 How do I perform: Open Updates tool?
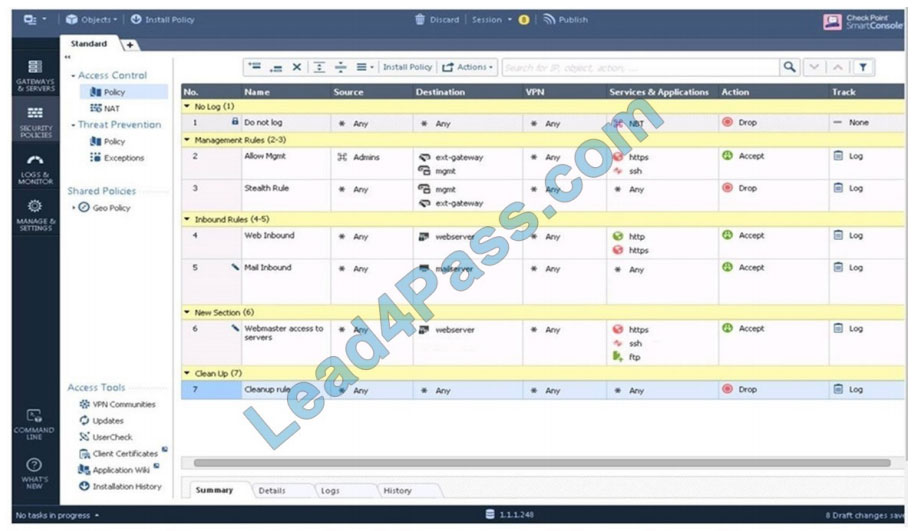point(101,420)
